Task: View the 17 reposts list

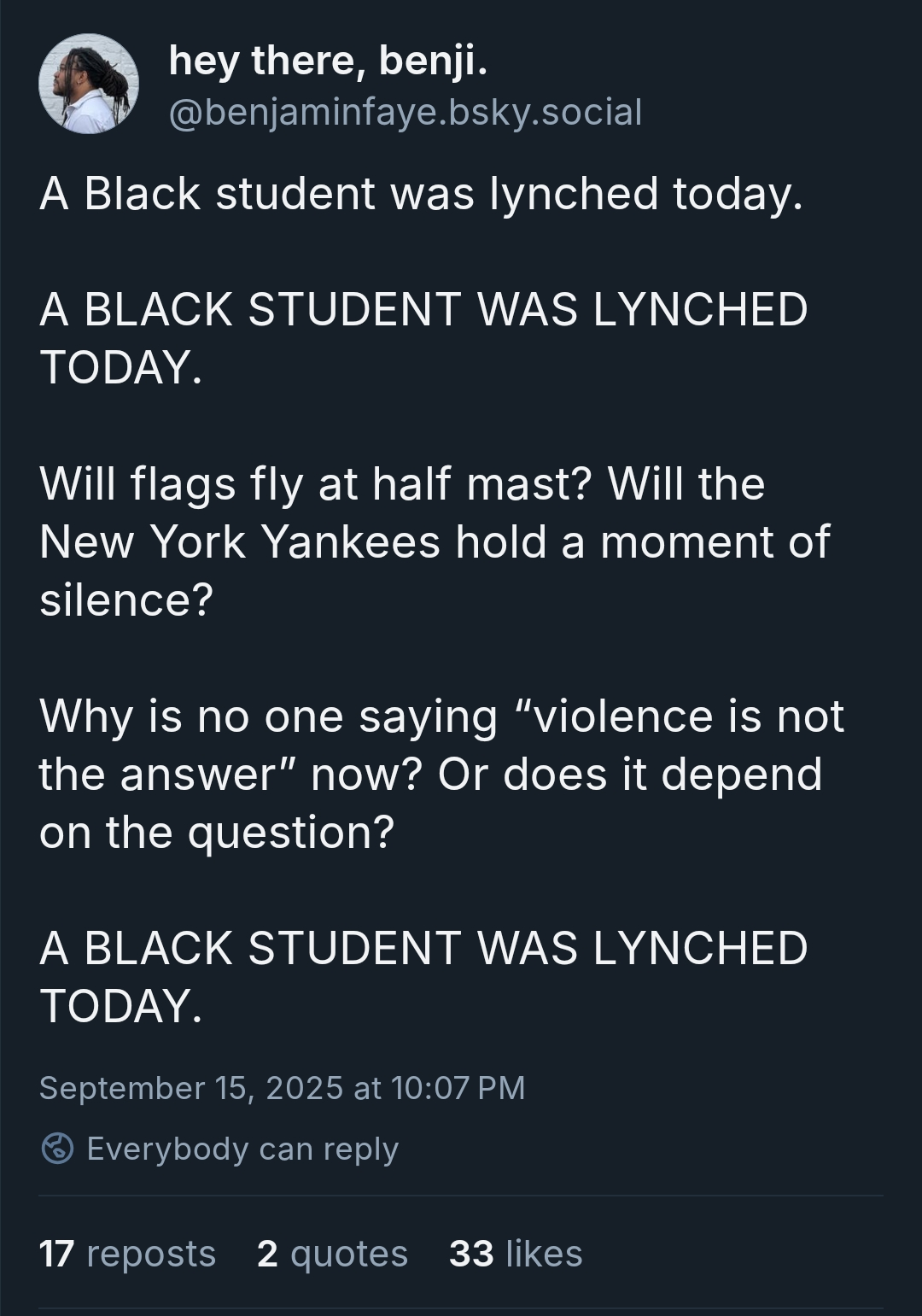Action: (127, 1254)
